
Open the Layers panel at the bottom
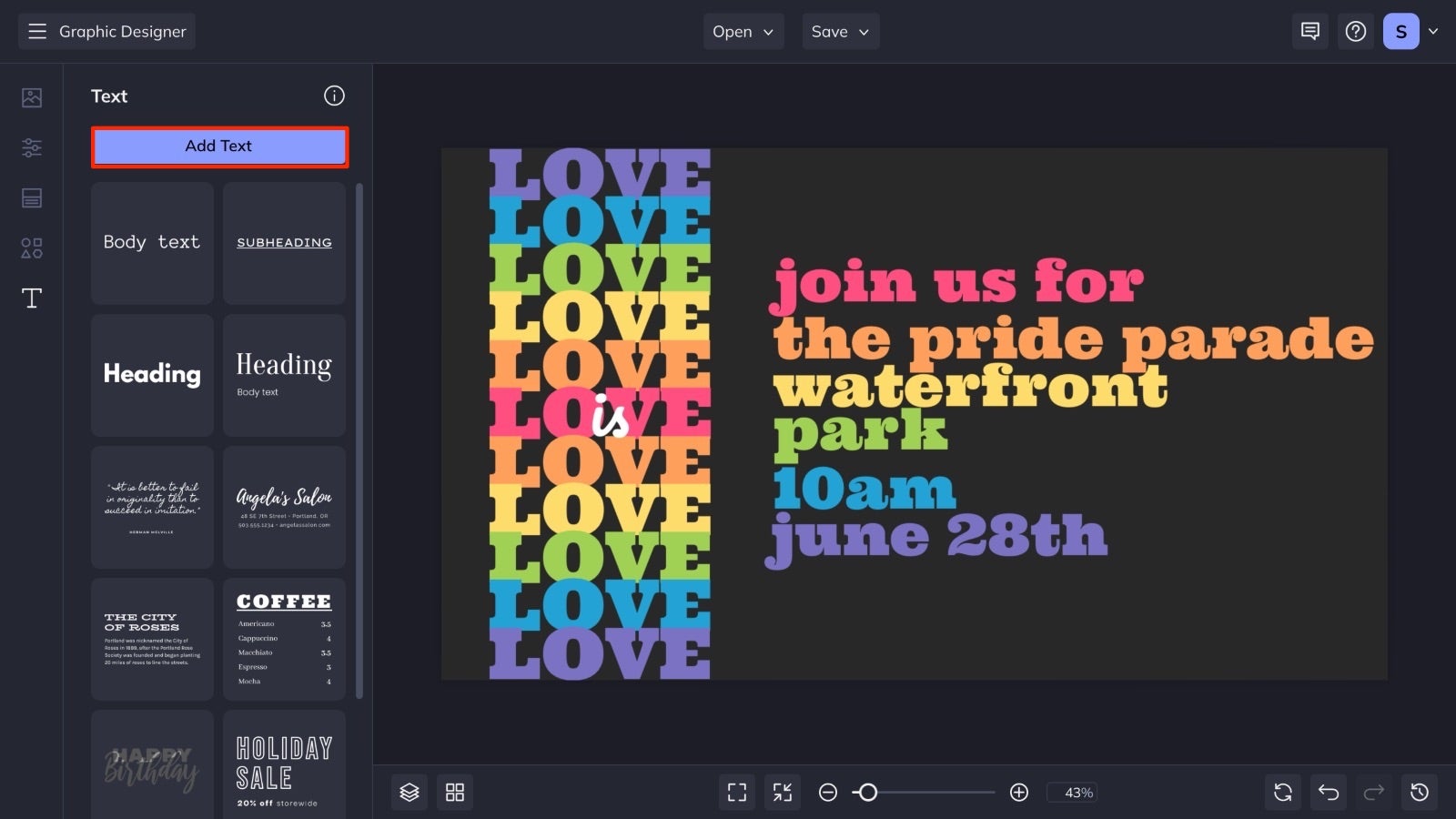click(409, 792)
